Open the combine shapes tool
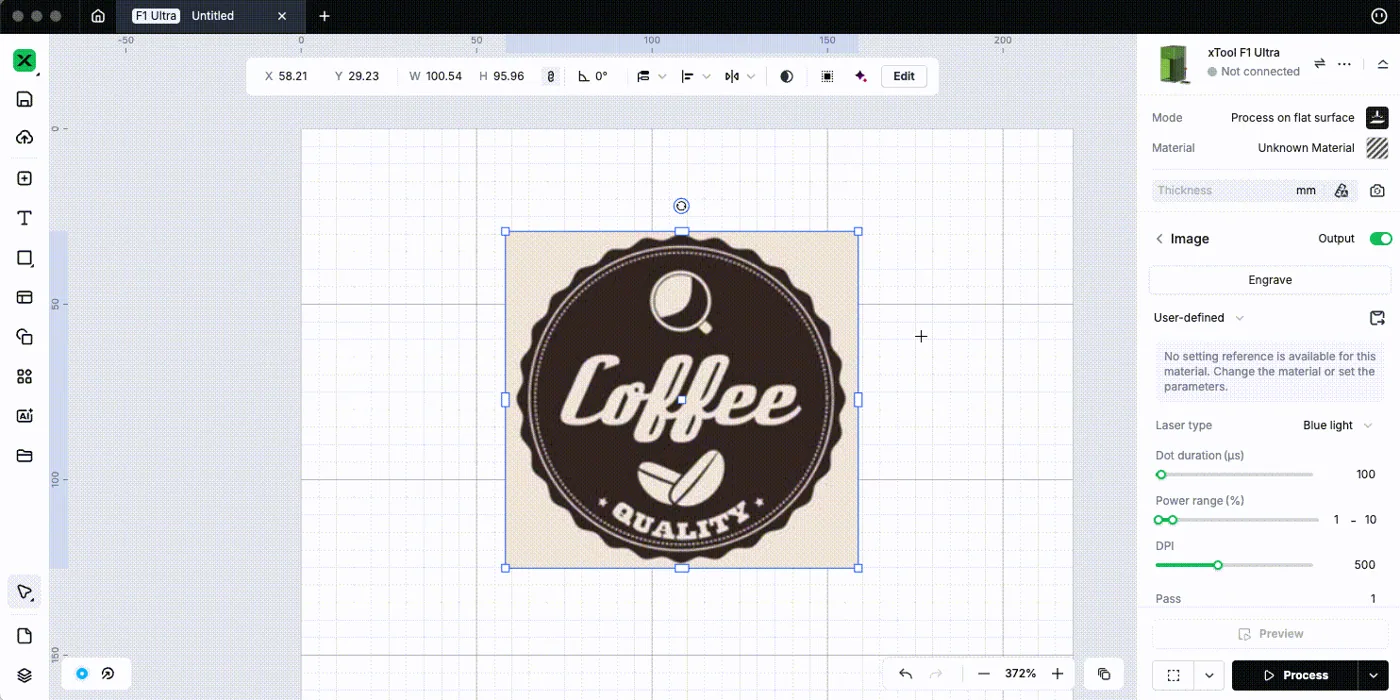 tap(25, 337)
